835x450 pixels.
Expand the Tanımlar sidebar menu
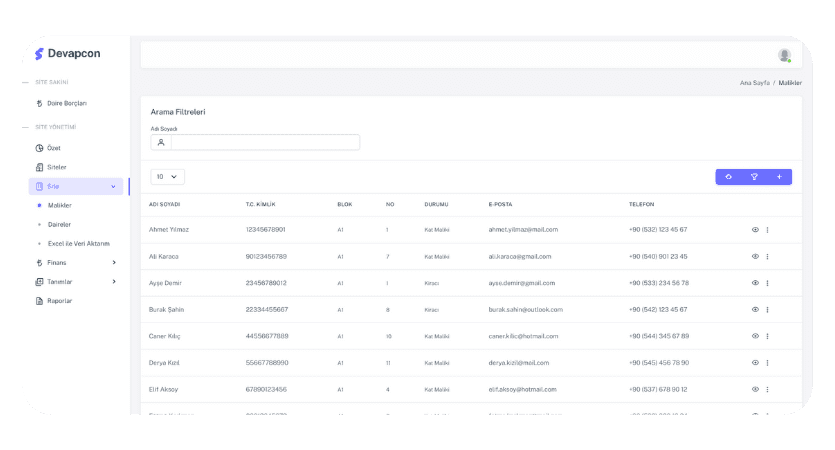coord(75,282)
